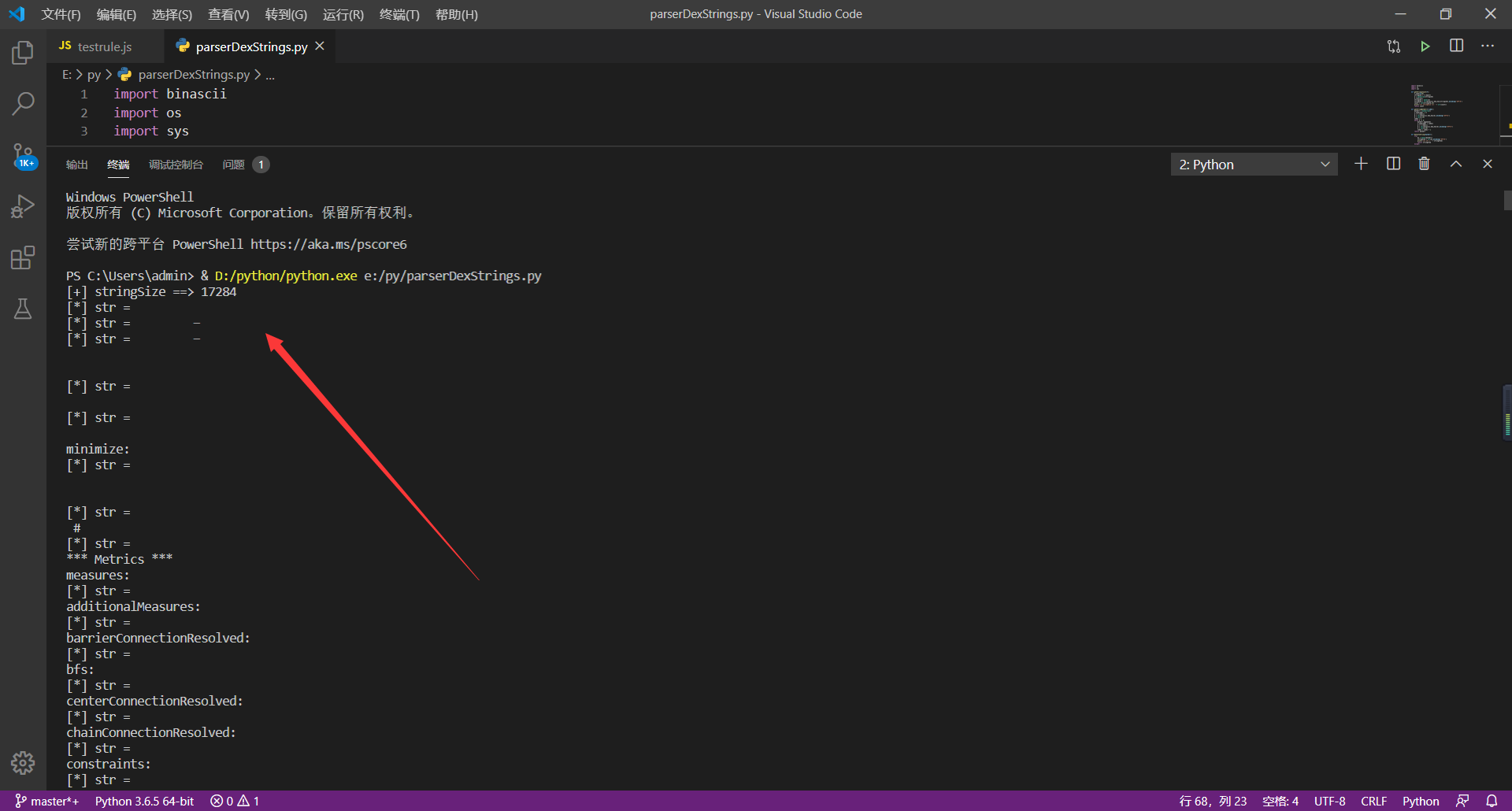Click line 1 'import binascii' in editor

(x=170, y=94)
